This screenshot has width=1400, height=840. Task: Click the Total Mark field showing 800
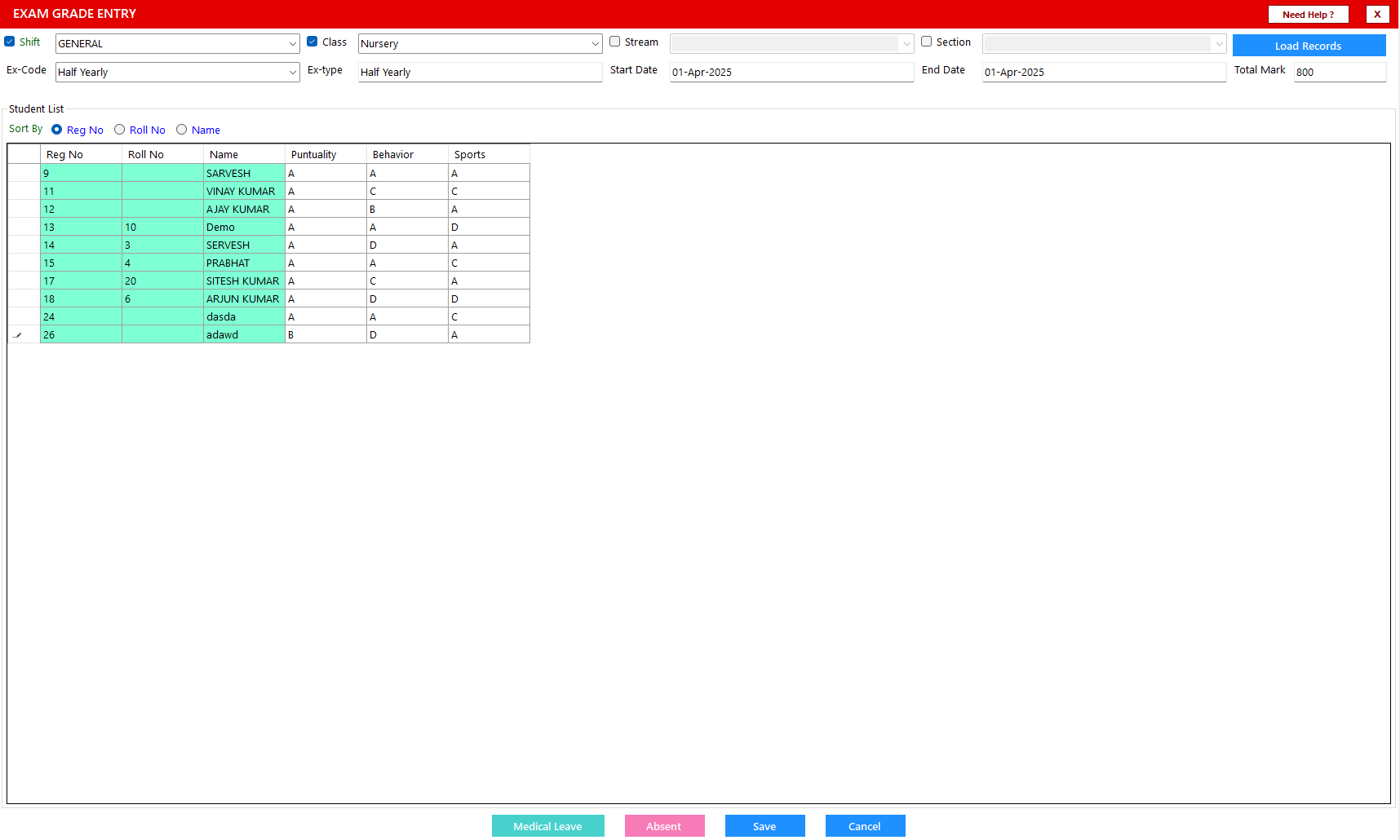[x=1340, y=73]
